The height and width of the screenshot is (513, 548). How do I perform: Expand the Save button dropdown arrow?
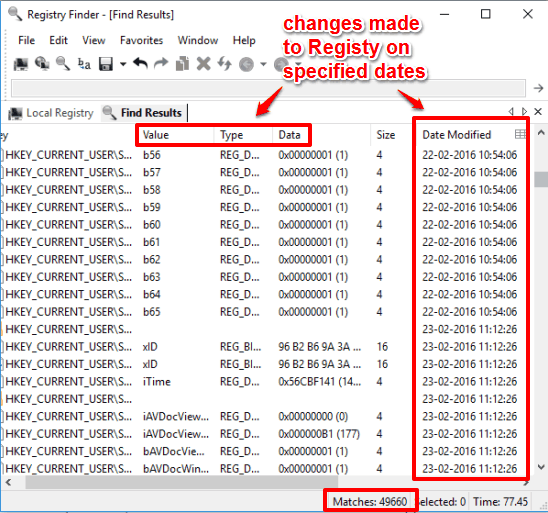(x=123, y=64)
